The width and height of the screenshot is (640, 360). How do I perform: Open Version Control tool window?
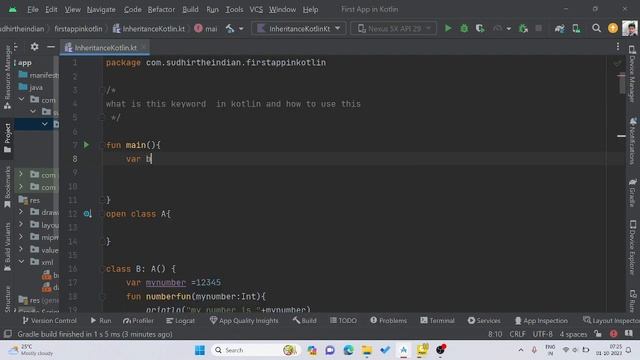(x=50, y=320)
